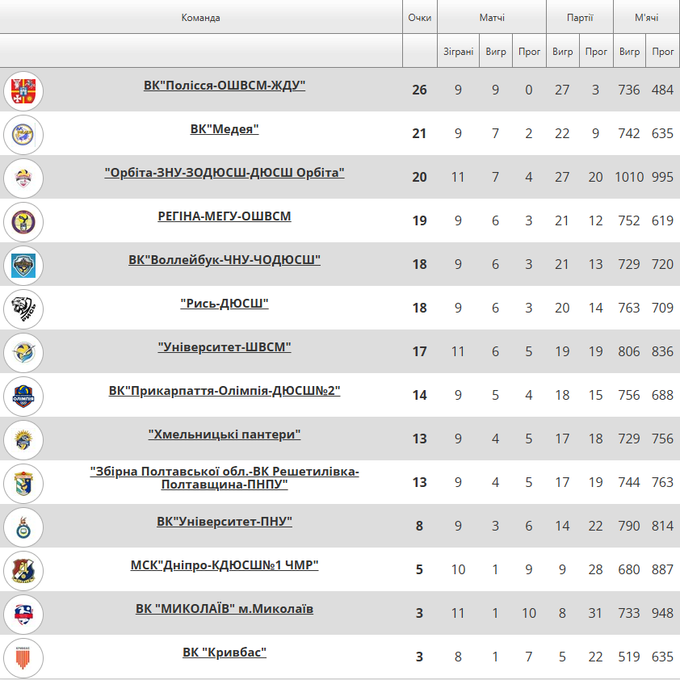This screenshot has width=680, height=680.
Task: Click the Воллейбук-ЧНУ-ЧОДЮСШ team logo
Action: tap(22, 265)
